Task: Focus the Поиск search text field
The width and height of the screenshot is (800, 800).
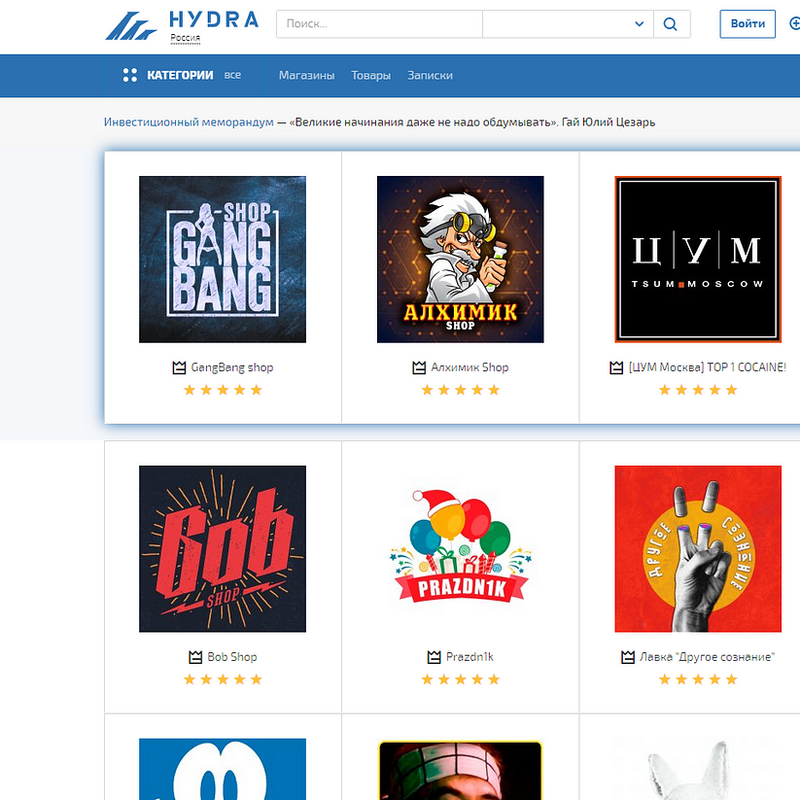Action: pos(378,24)
